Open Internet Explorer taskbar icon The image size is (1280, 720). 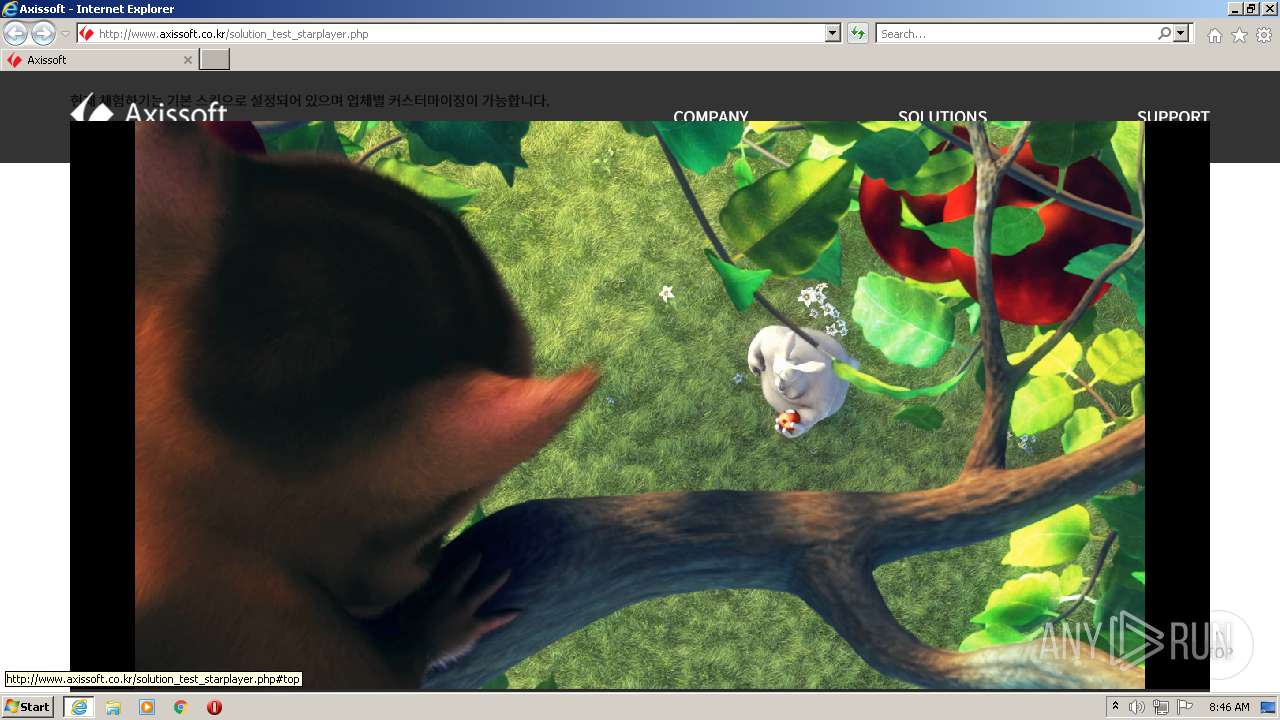pos(79,707)
